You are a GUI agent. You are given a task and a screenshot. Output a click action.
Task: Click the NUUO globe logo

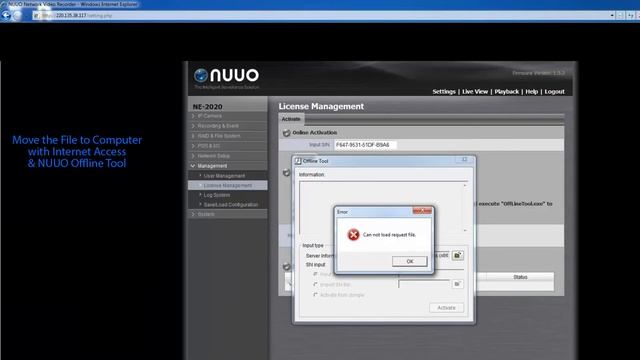coord(200,76)
